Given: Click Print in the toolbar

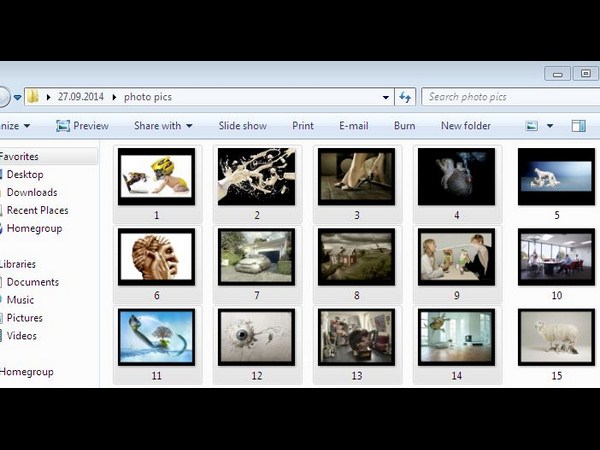Looking at the screenshot, I should coord(303,126).
